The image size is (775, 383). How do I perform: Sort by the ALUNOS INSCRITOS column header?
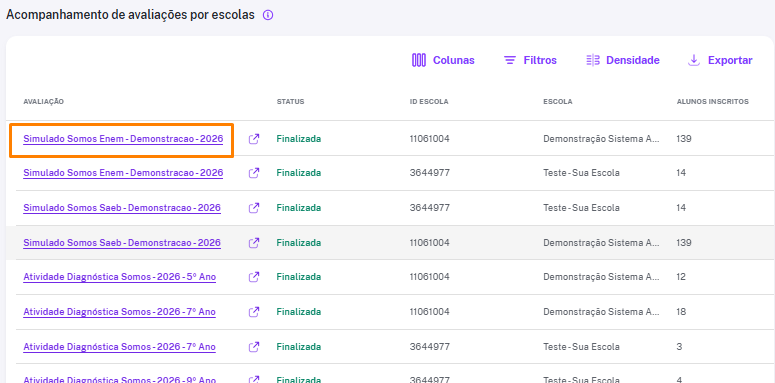(712, 102)
